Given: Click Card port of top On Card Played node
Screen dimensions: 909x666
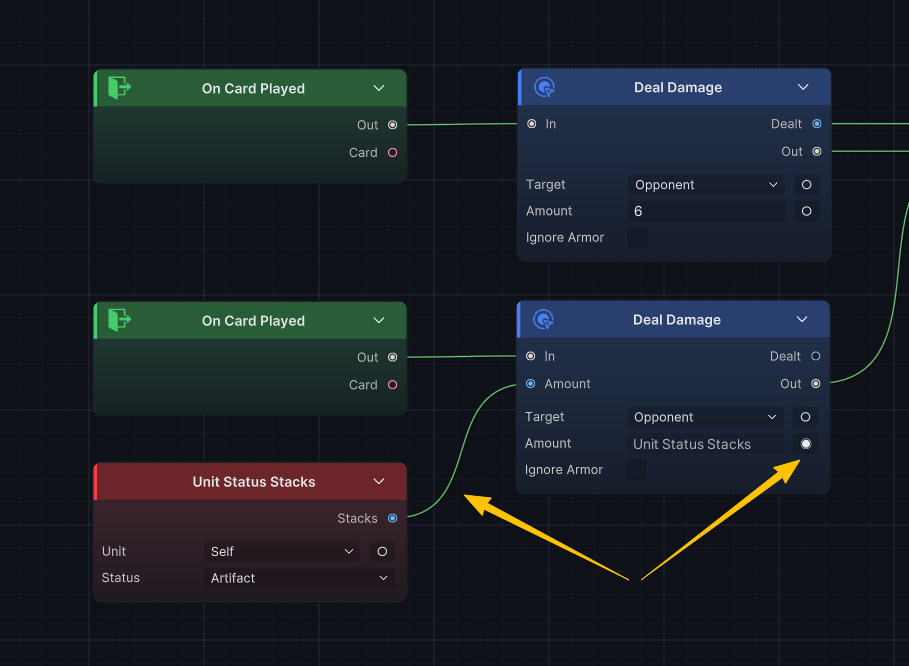Looking at the screenshot, I should pos(392,152).
